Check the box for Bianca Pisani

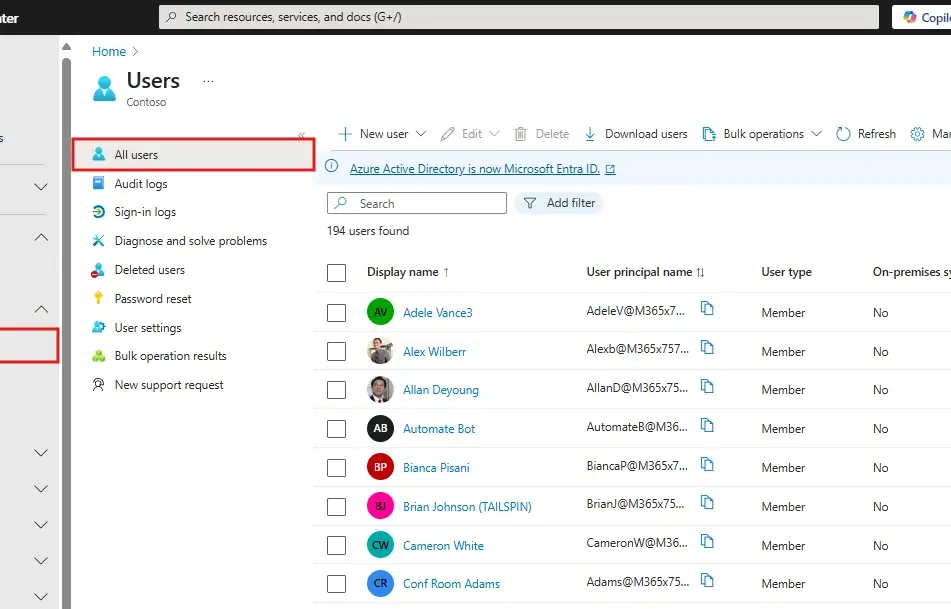pos(337,467)
